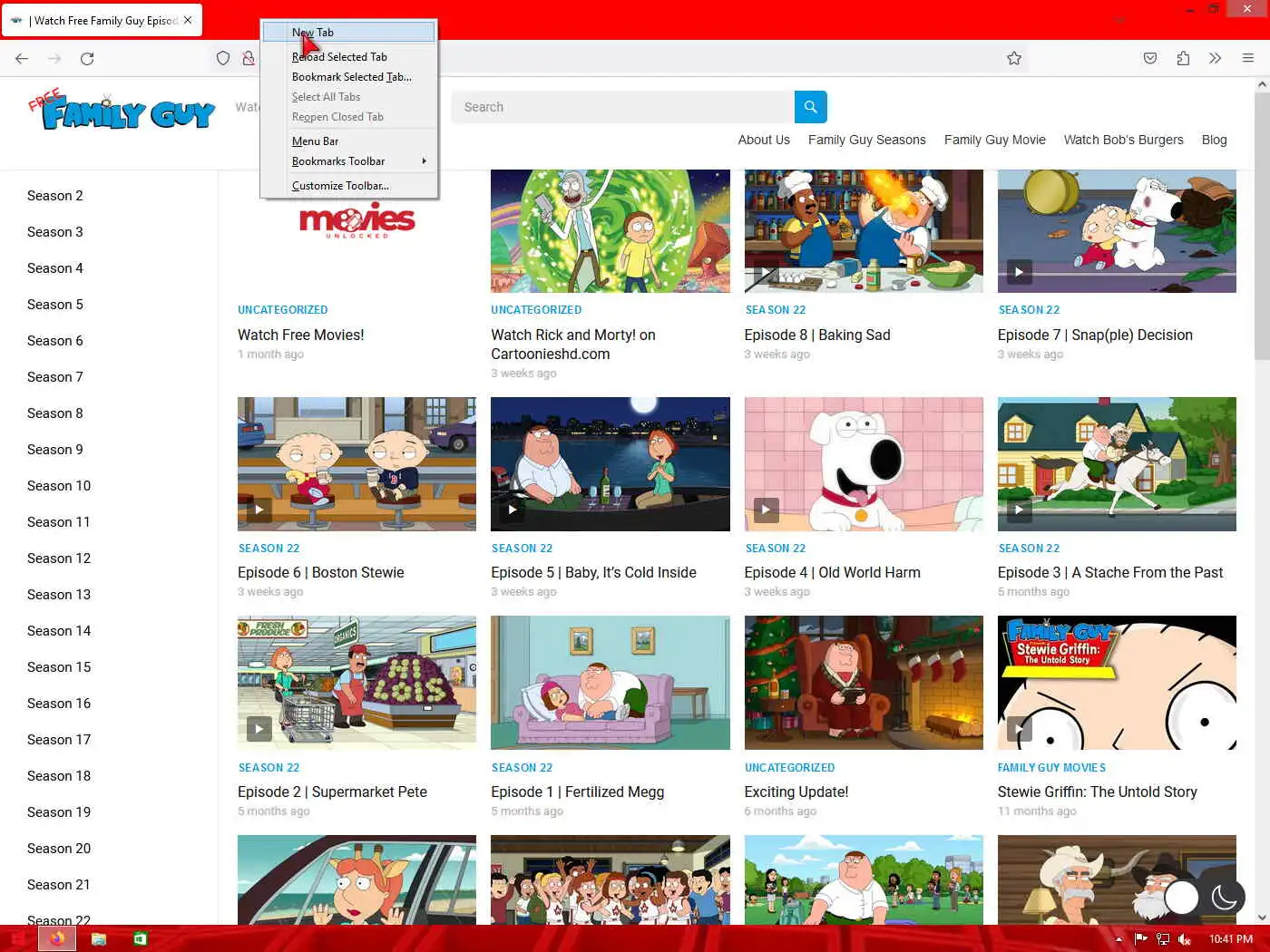Open File Explorer from the taskbar
This screenshot has width=1270, height=952.
pyautogui.click(x=99, y=938)
